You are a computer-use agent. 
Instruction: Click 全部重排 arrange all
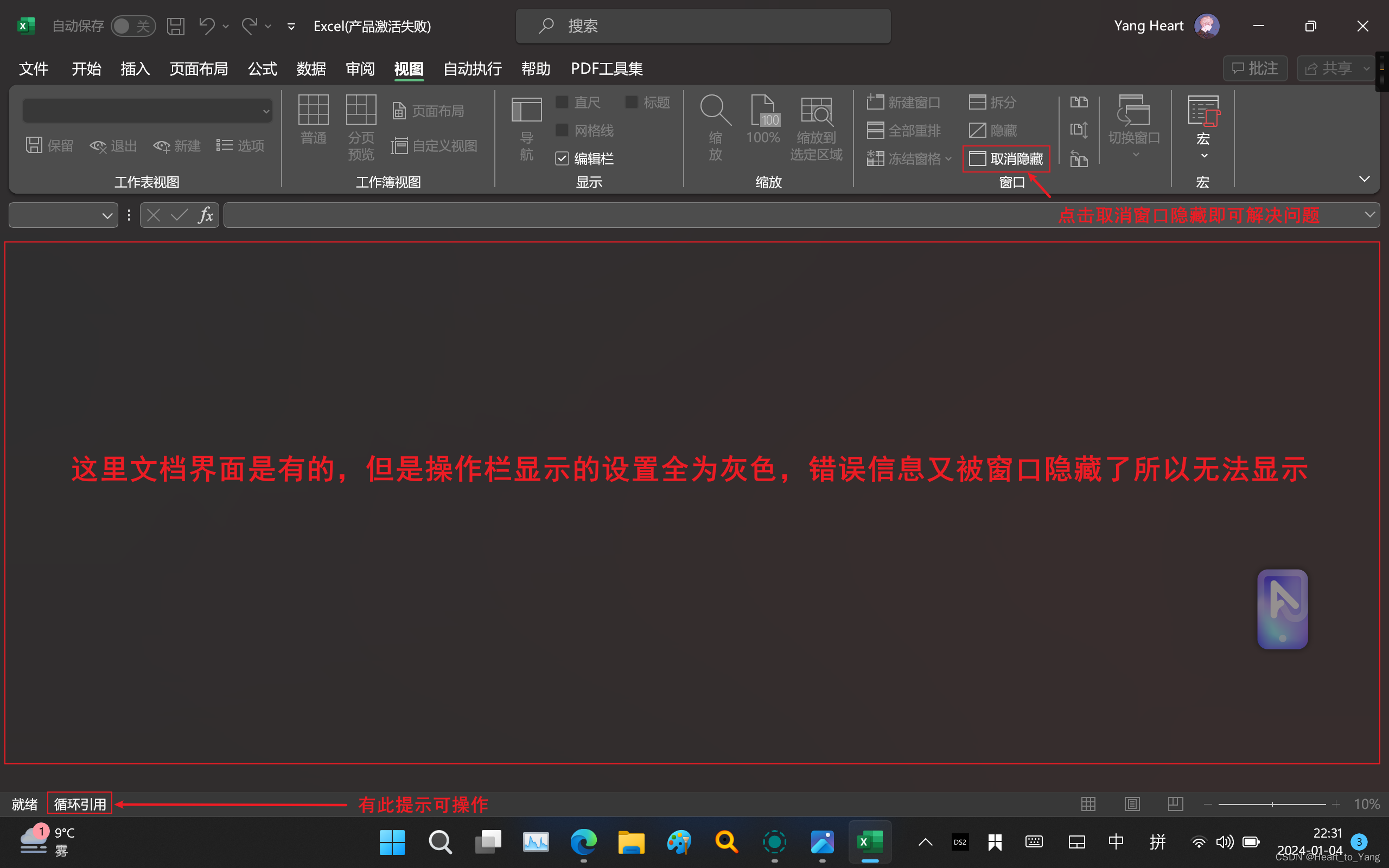pyautogui.click(x=904, y=130)
